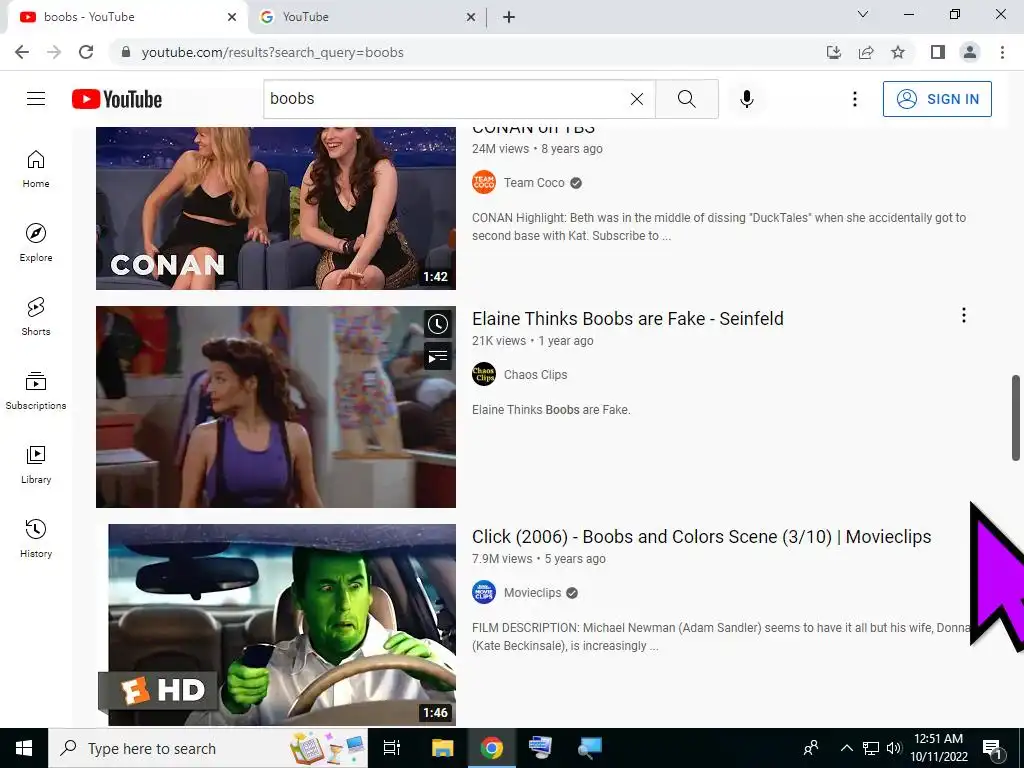Click the SIGN IN button
1024x768 pixels.
(937, 99)
